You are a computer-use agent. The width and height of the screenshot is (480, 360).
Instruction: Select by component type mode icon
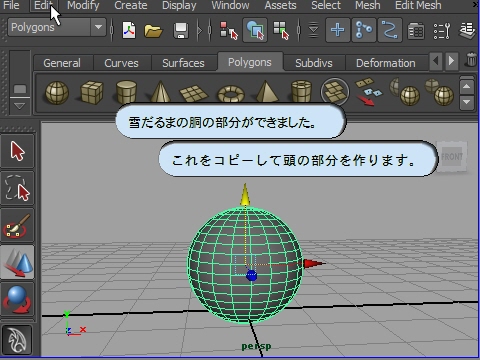pos(281,31)
